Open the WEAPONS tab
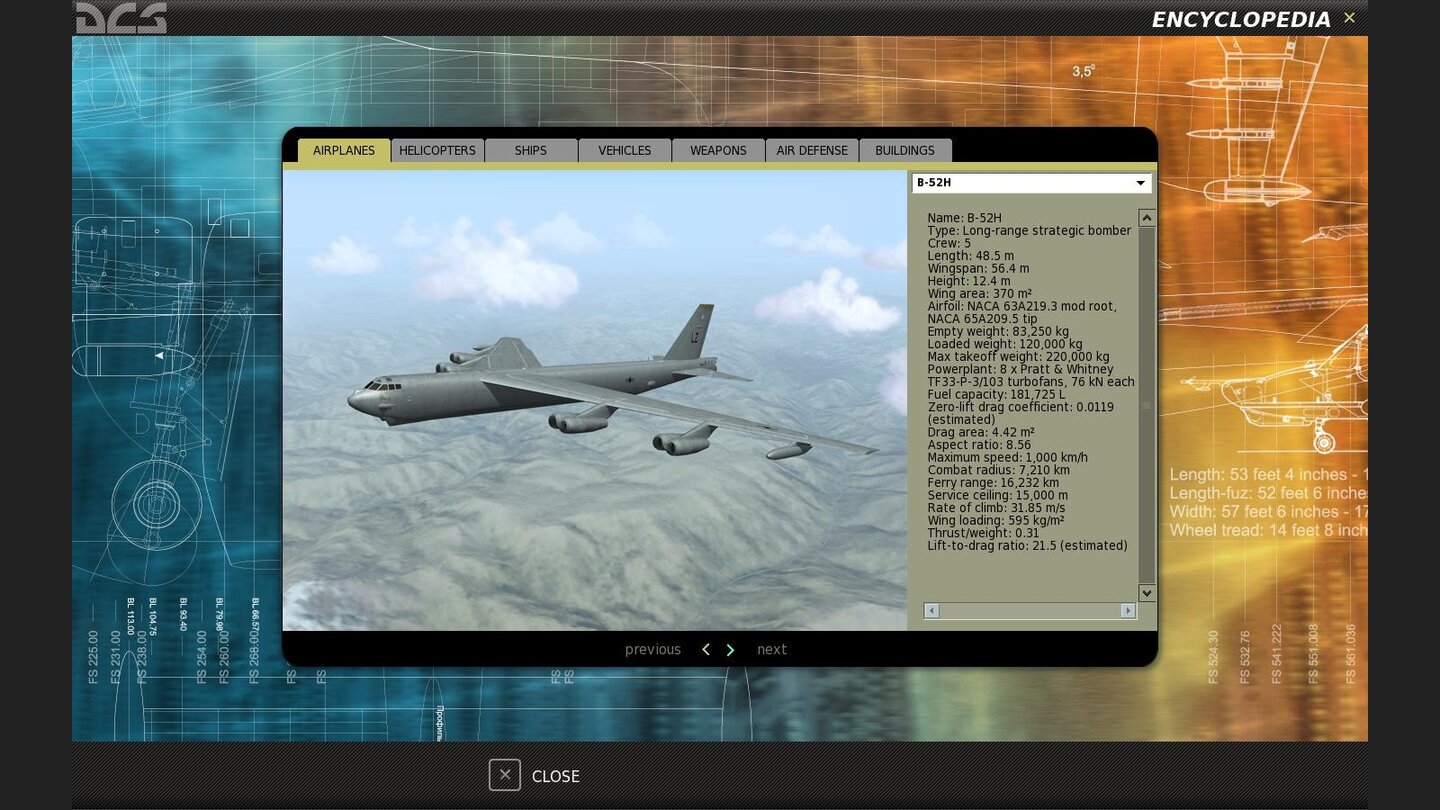Screen dimensions: 1440x810 (x=718, y=150)
